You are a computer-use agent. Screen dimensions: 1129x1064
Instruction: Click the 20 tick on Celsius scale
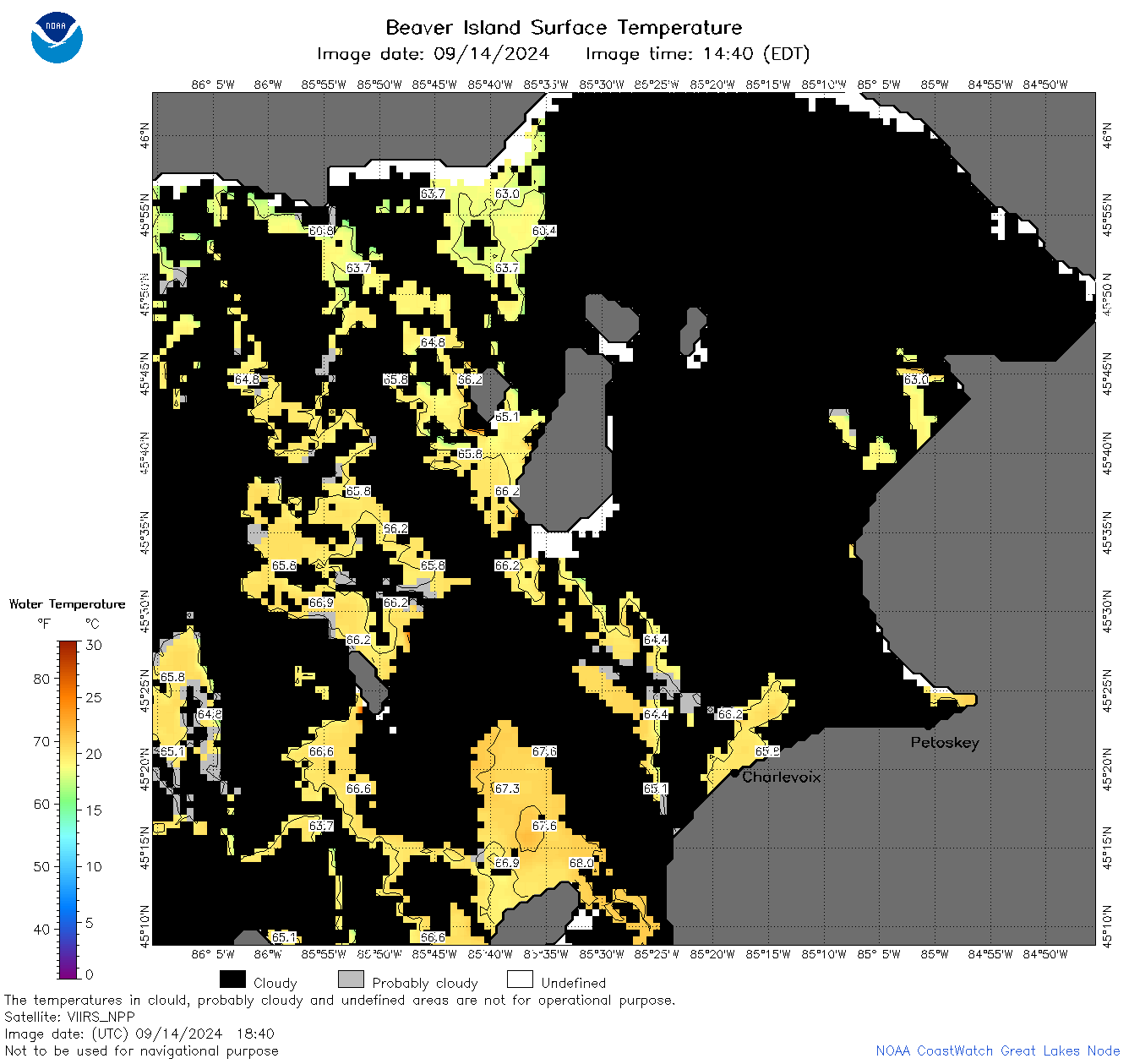[x=94, y=754]
